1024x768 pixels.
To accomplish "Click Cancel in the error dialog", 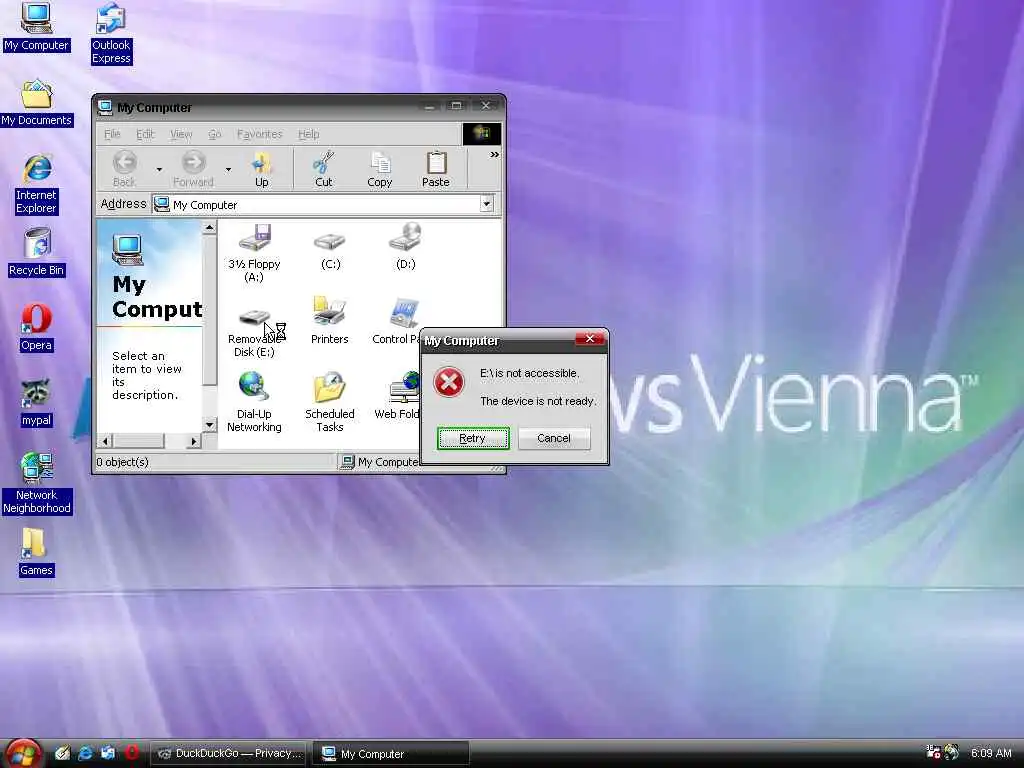I will 554,438.
